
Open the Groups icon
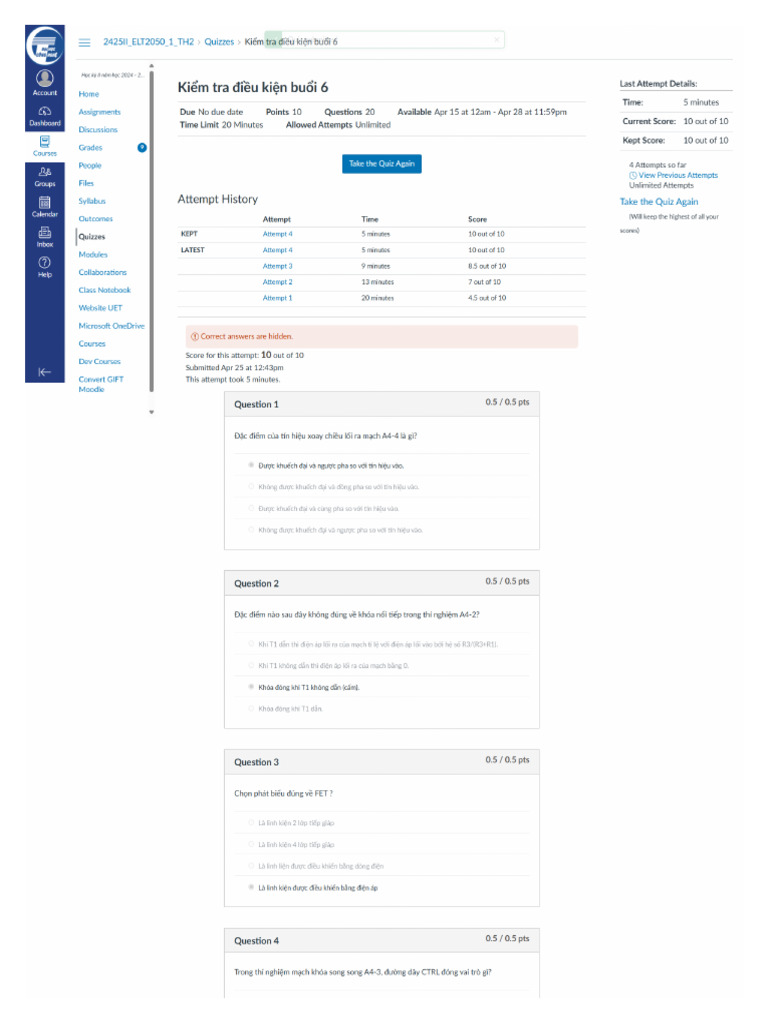click(x=44, y=172)
